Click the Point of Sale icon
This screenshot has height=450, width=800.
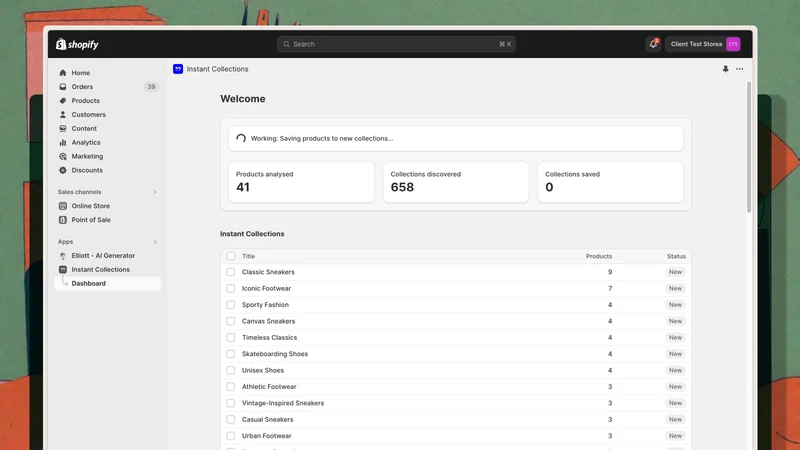coord(63,220)
